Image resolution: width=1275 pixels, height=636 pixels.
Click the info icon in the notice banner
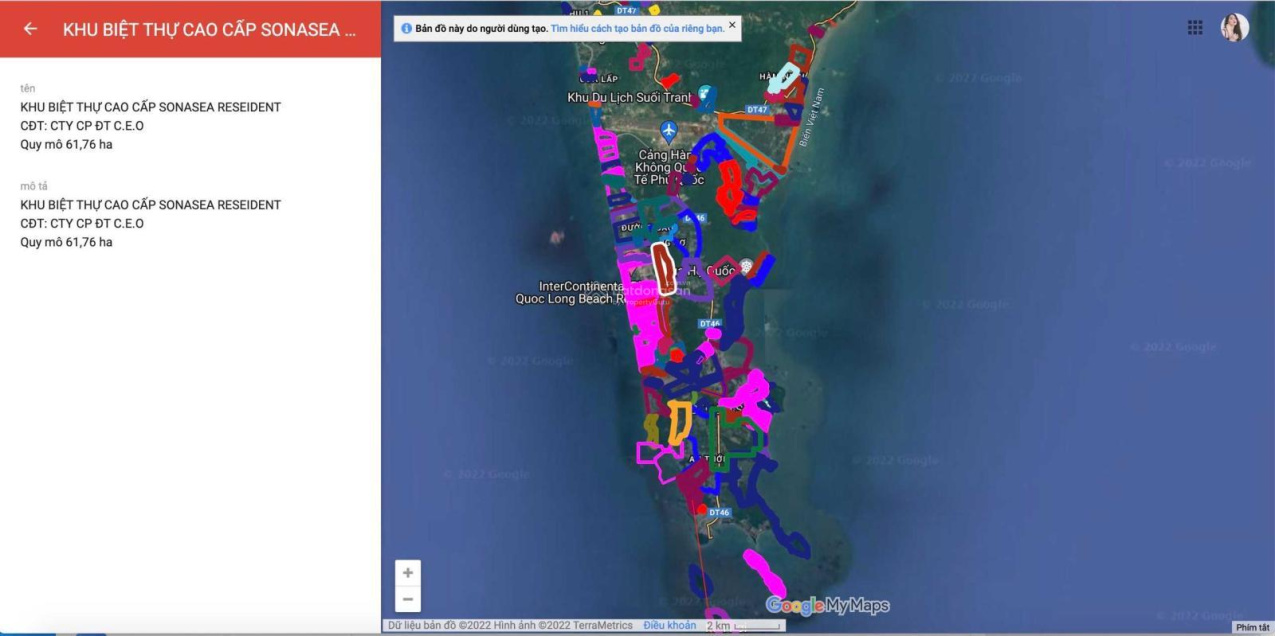coord(407,29)
